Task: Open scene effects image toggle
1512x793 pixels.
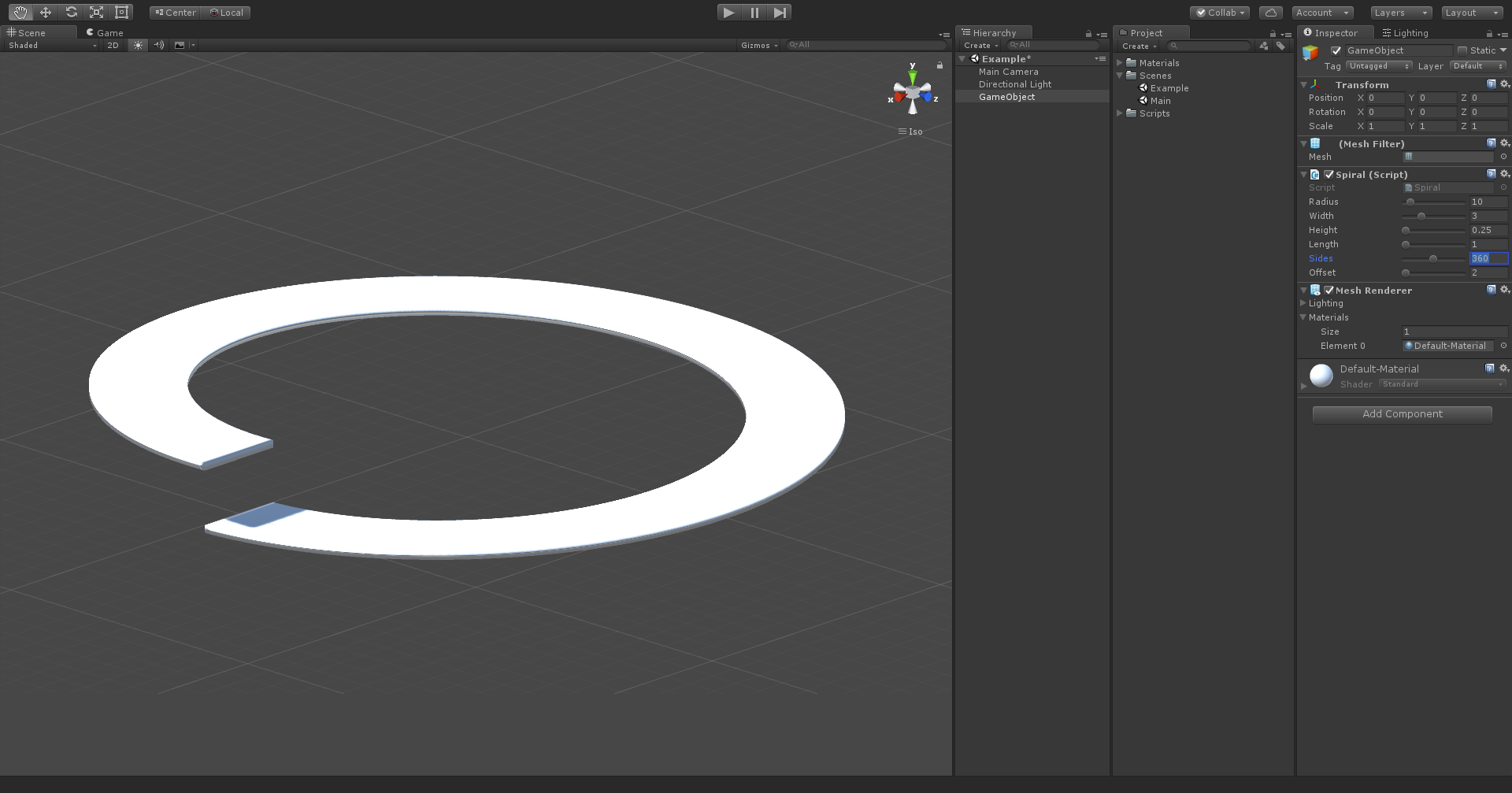Action: [180, 45]
